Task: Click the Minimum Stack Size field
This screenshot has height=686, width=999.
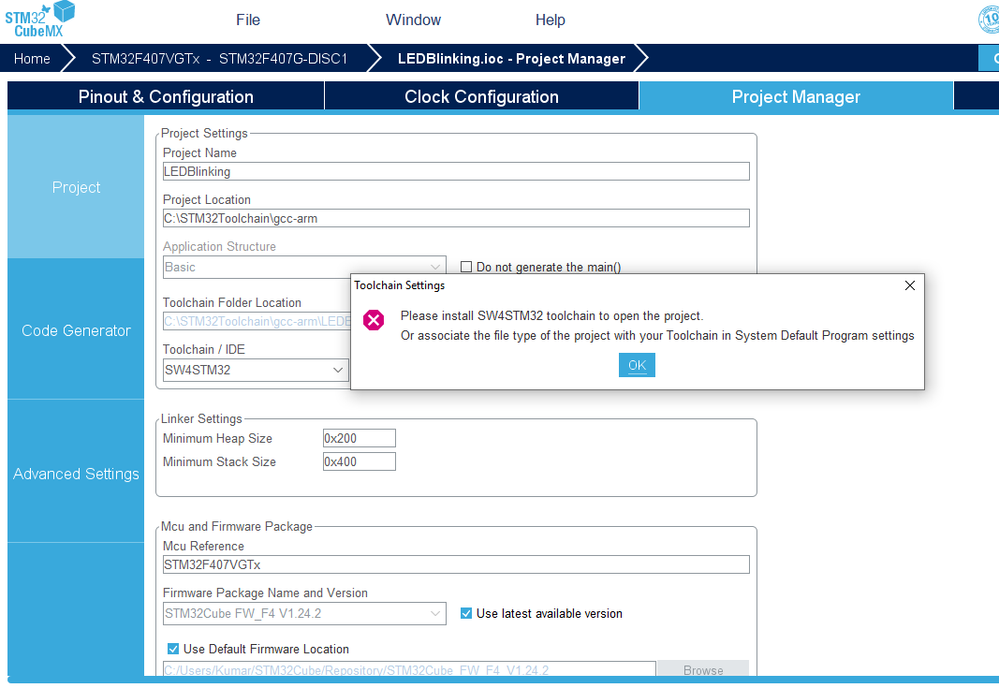Action: tap(359, 462)
